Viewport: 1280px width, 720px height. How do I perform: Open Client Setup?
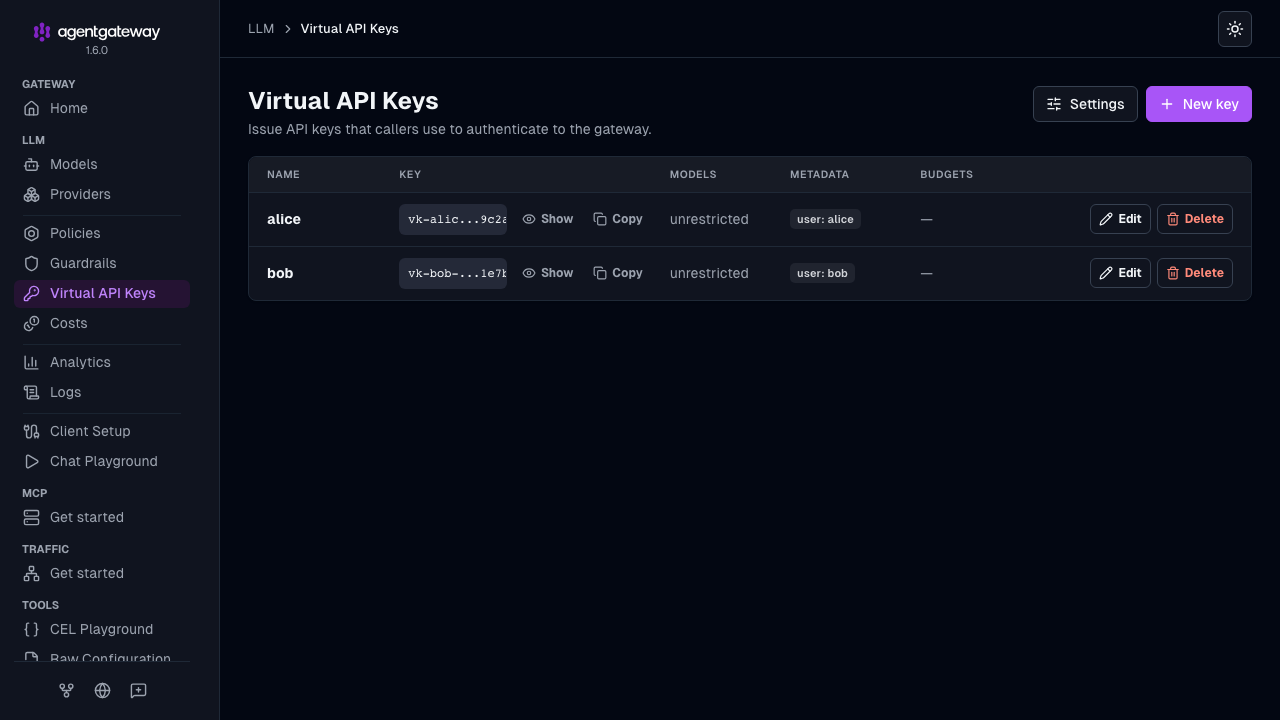102,431
